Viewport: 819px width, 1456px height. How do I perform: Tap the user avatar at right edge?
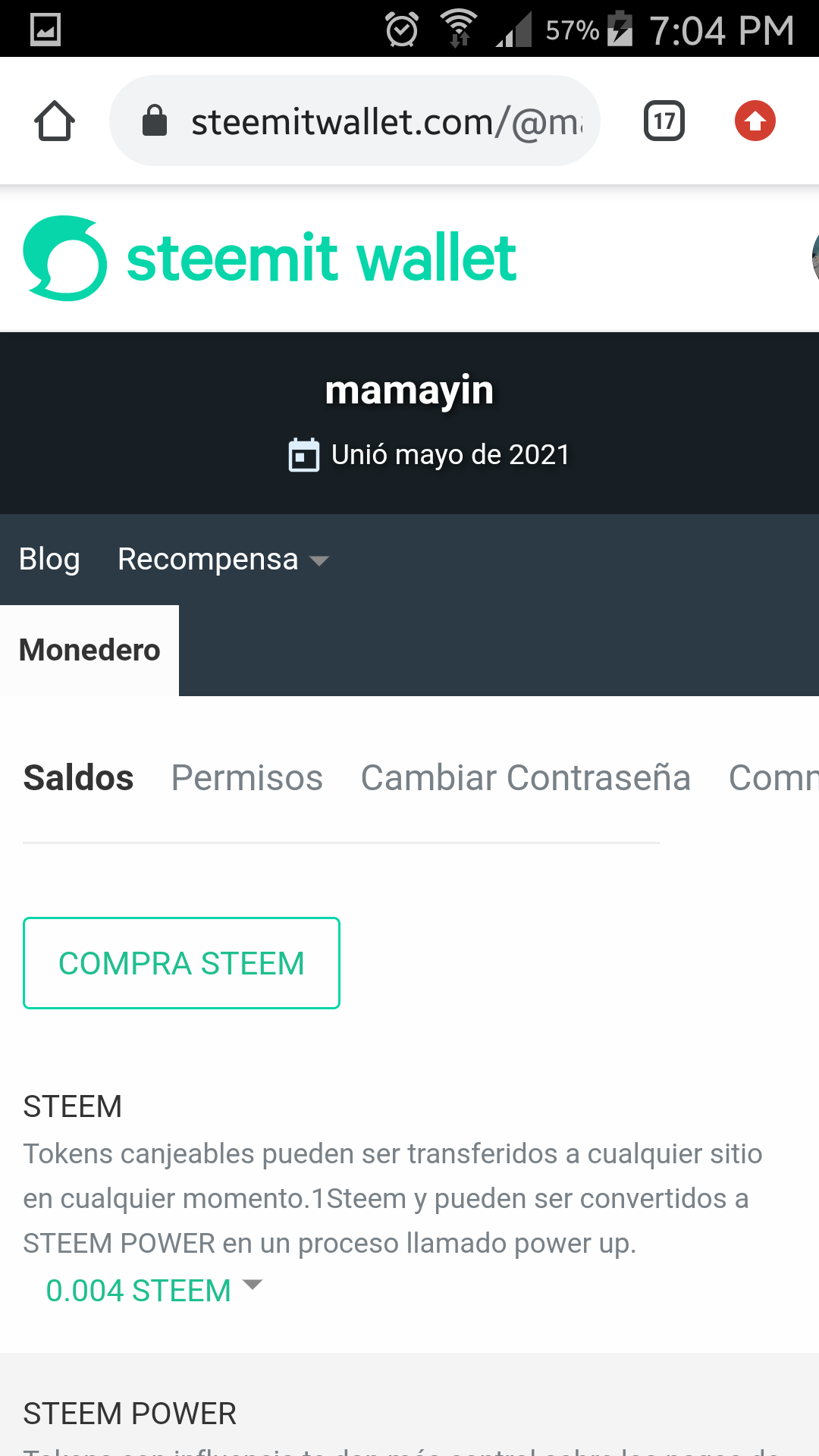(814, 258)
